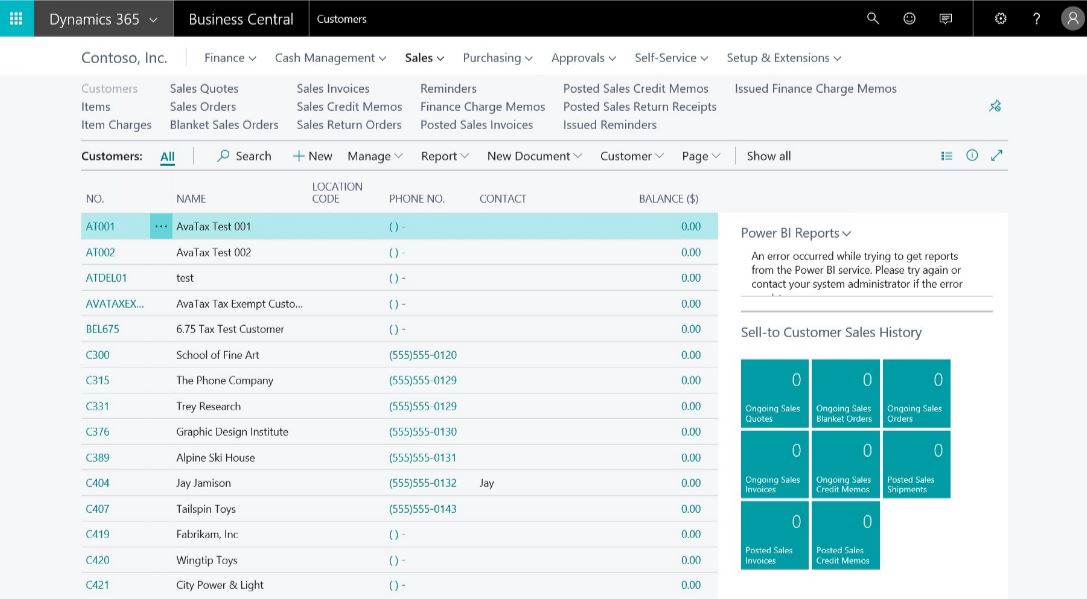Select the All customers view
The width and height of the screenshot is (1087, 599).
167,157
